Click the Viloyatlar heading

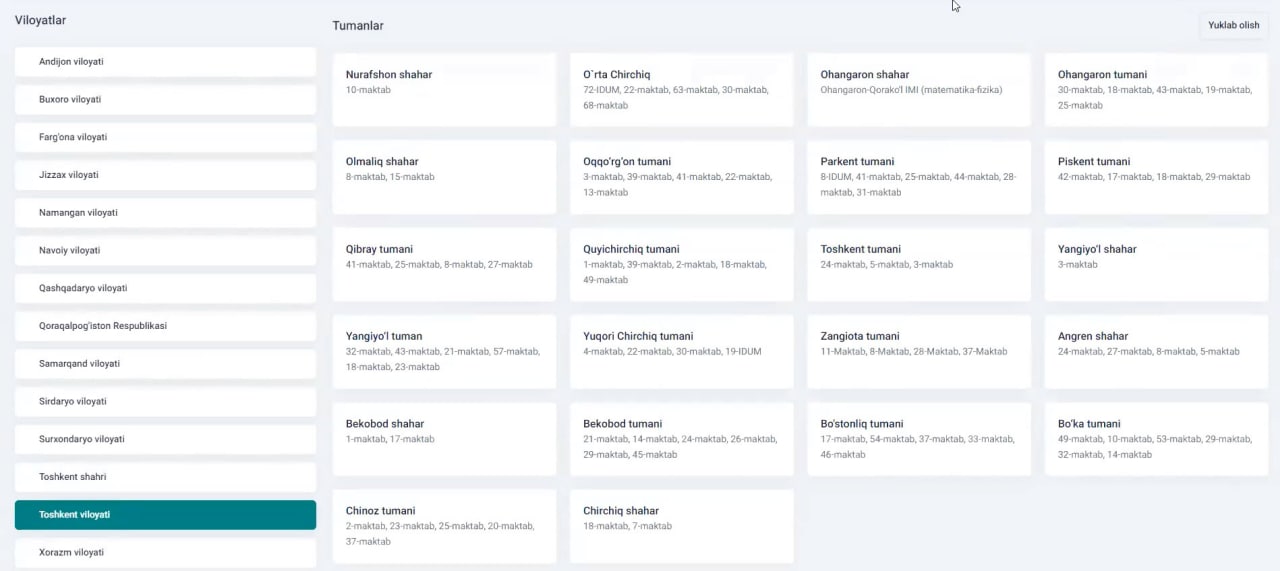(x=41, y=20)
